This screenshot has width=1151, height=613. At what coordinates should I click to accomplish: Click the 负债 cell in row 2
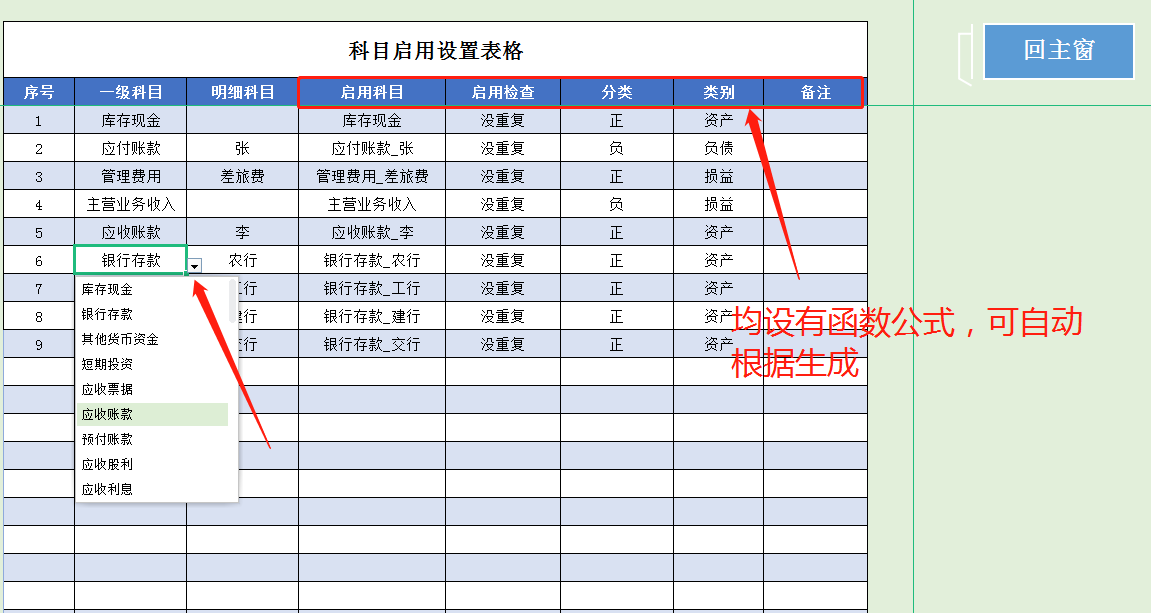pos(717,147)
